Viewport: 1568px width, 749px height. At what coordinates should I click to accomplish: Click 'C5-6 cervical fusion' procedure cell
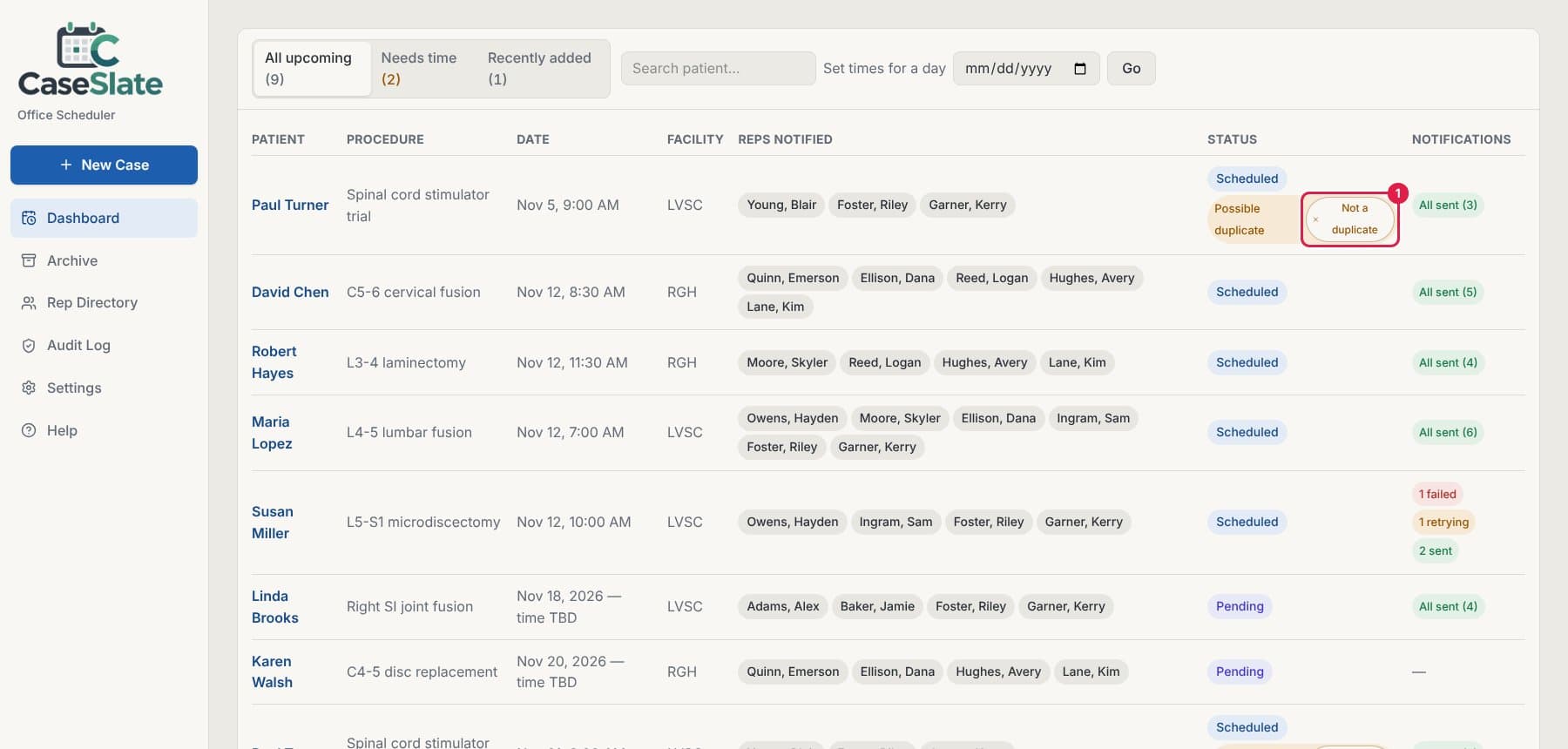[x=414, y=292]
